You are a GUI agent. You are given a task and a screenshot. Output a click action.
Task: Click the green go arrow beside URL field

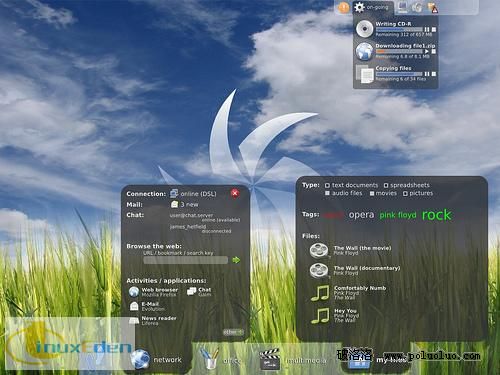236,260
